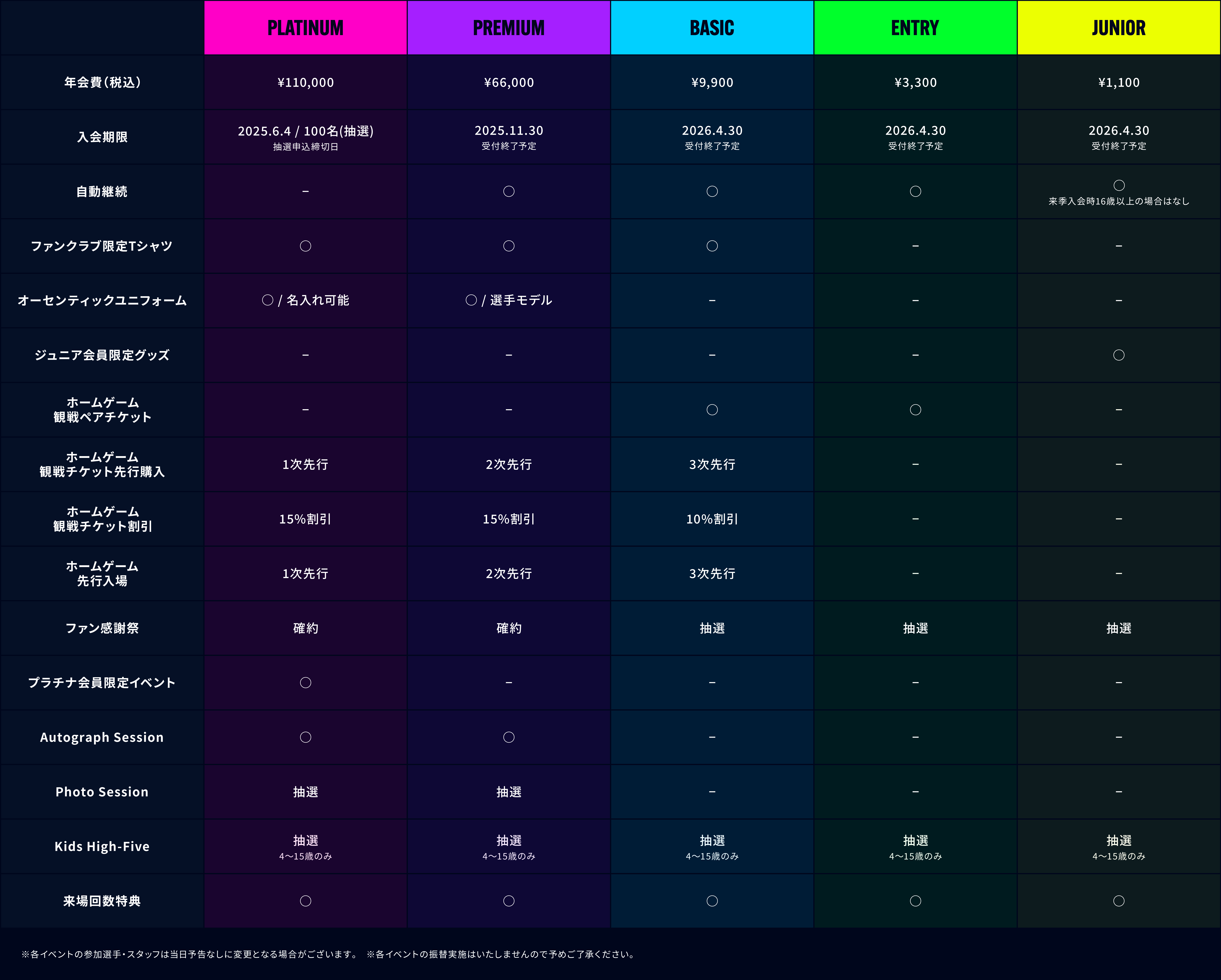The image size is (1221, 980).
Task: Click the オーセンティックユニフォーム row label
Action: (x=102, y=301)
